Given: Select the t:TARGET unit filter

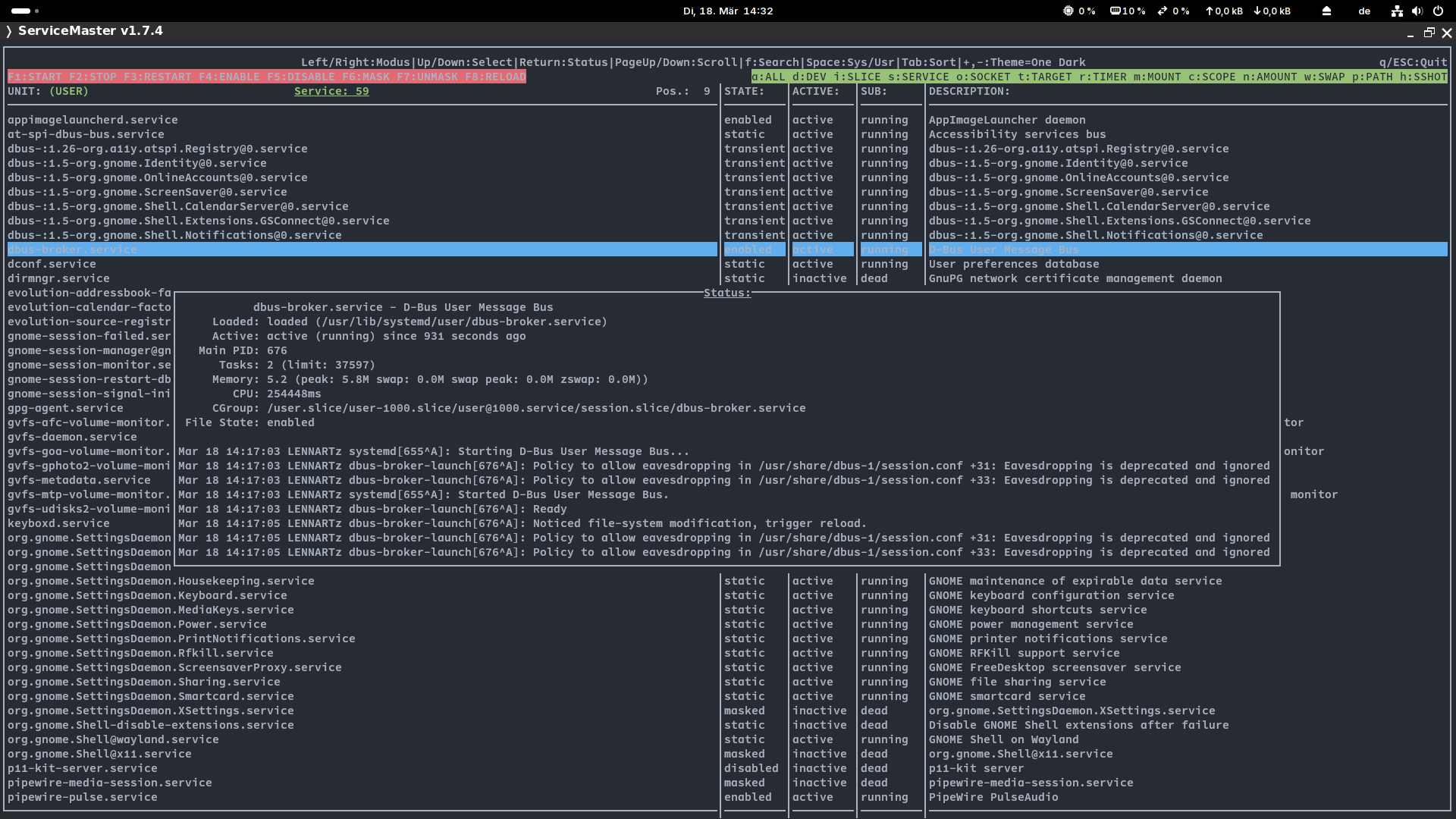Looking at the screenshot, I should click(1045, 77).
